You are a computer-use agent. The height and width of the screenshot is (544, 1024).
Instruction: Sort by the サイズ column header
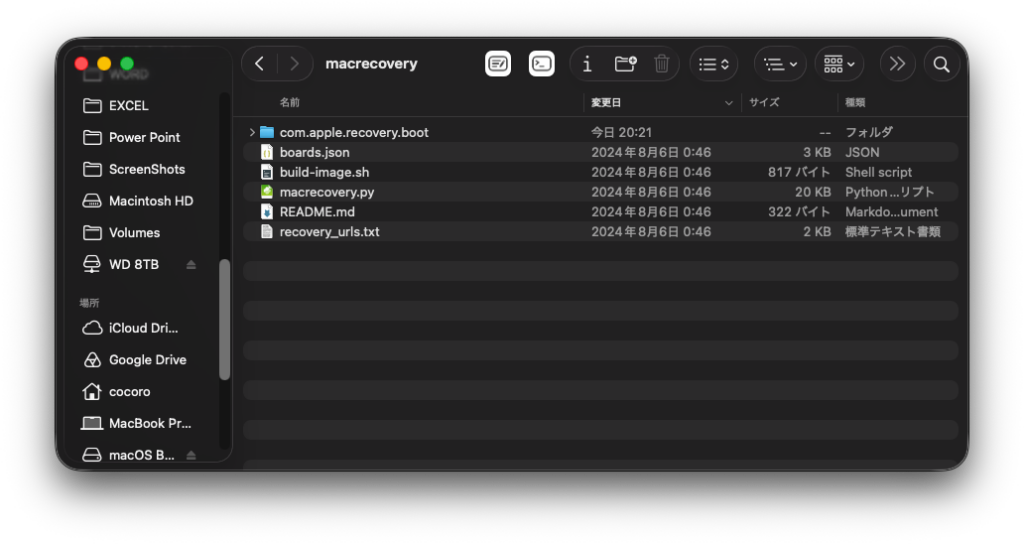pos(764,103)
